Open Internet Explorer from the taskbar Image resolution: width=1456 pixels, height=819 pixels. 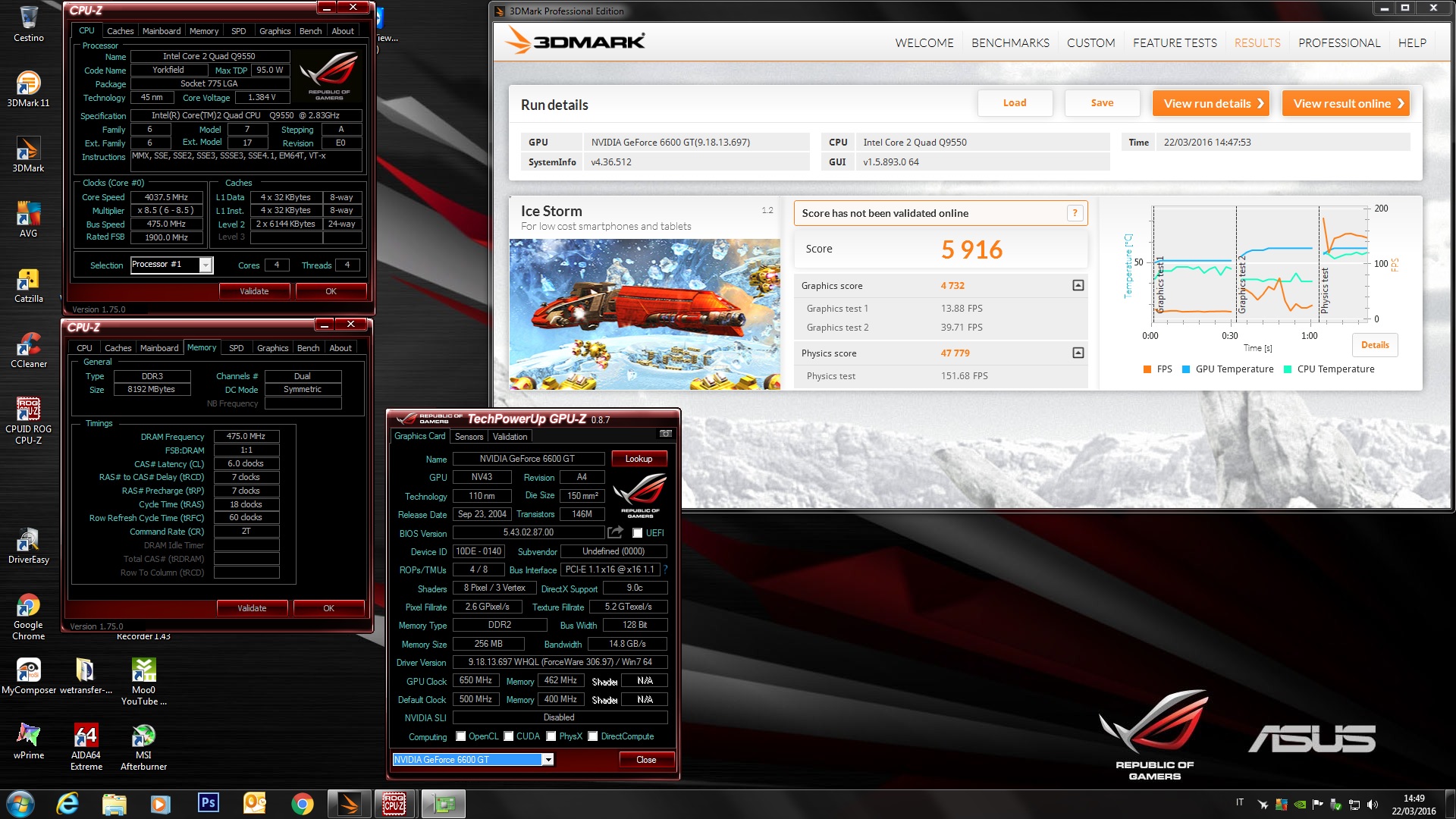67,804
